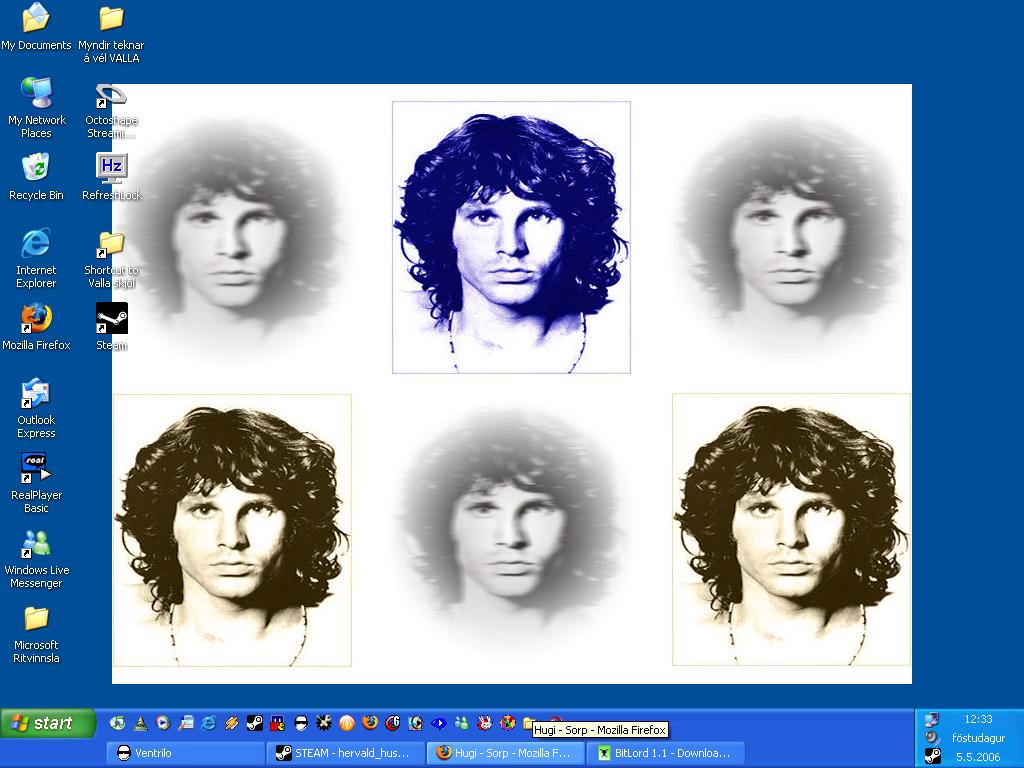
Task: Switch to Hugi - Sorp Firefox taskbar window
Action: 506,753
